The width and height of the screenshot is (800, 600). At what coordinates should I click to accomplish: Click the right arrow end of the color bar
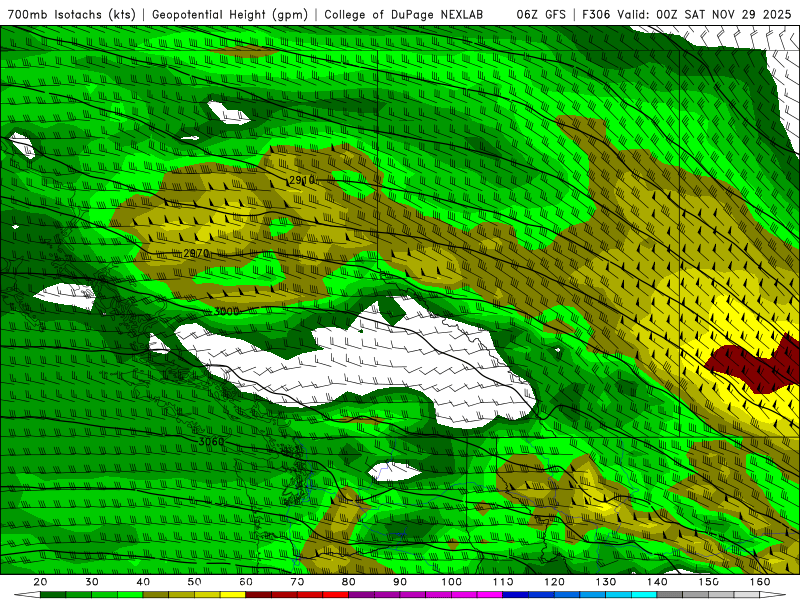pos(773,594)
